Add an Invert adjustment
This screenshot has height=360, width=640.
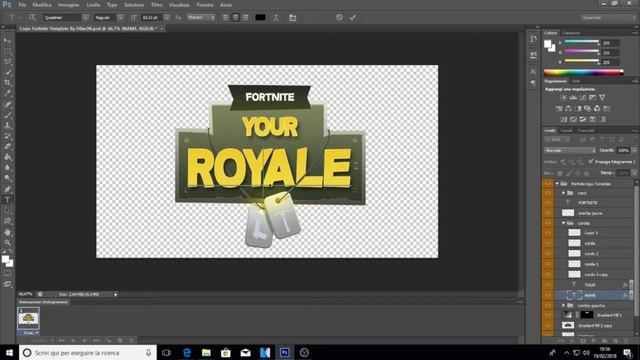[x=564, y=119]
